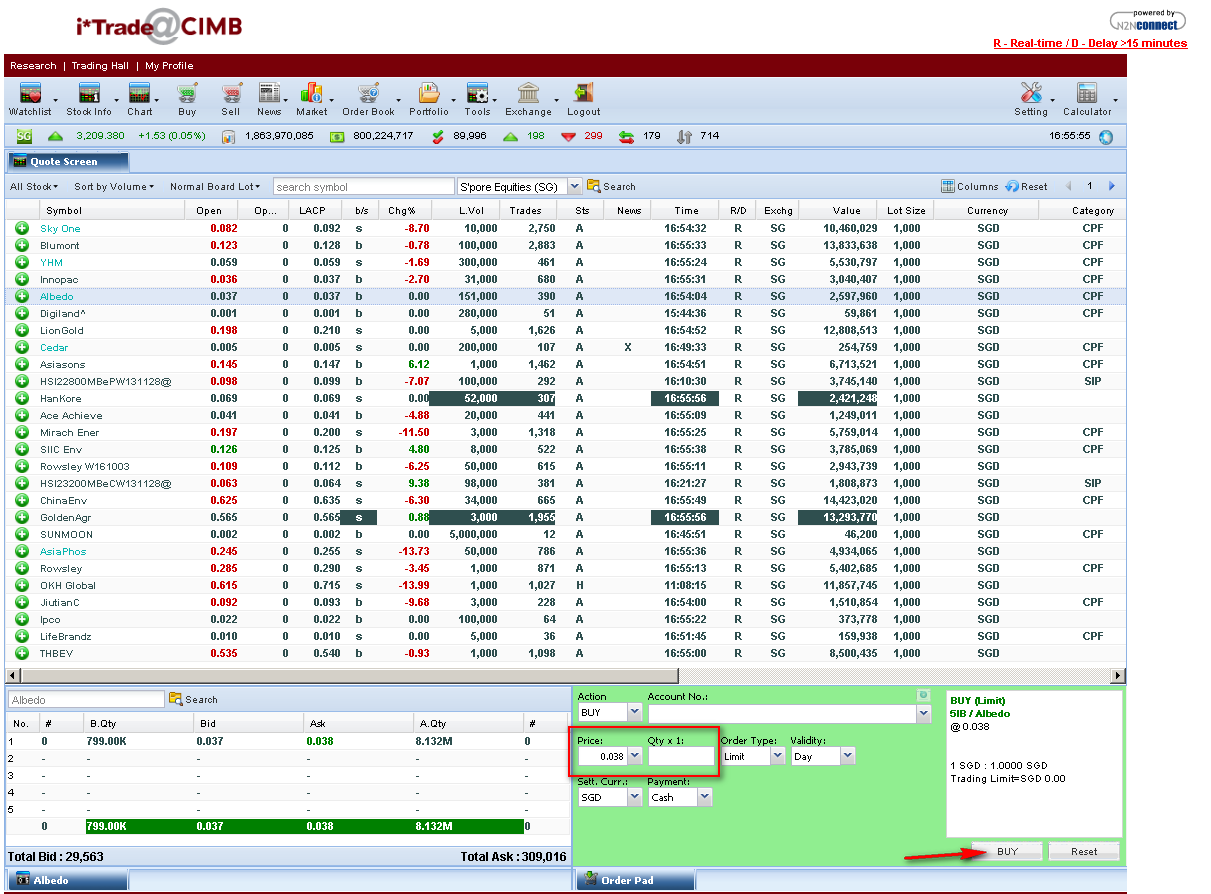Sort by the Symbol column header
The height and width of the screenshot is (894, 1211).
pyautogui.click(x=112, y=211)
